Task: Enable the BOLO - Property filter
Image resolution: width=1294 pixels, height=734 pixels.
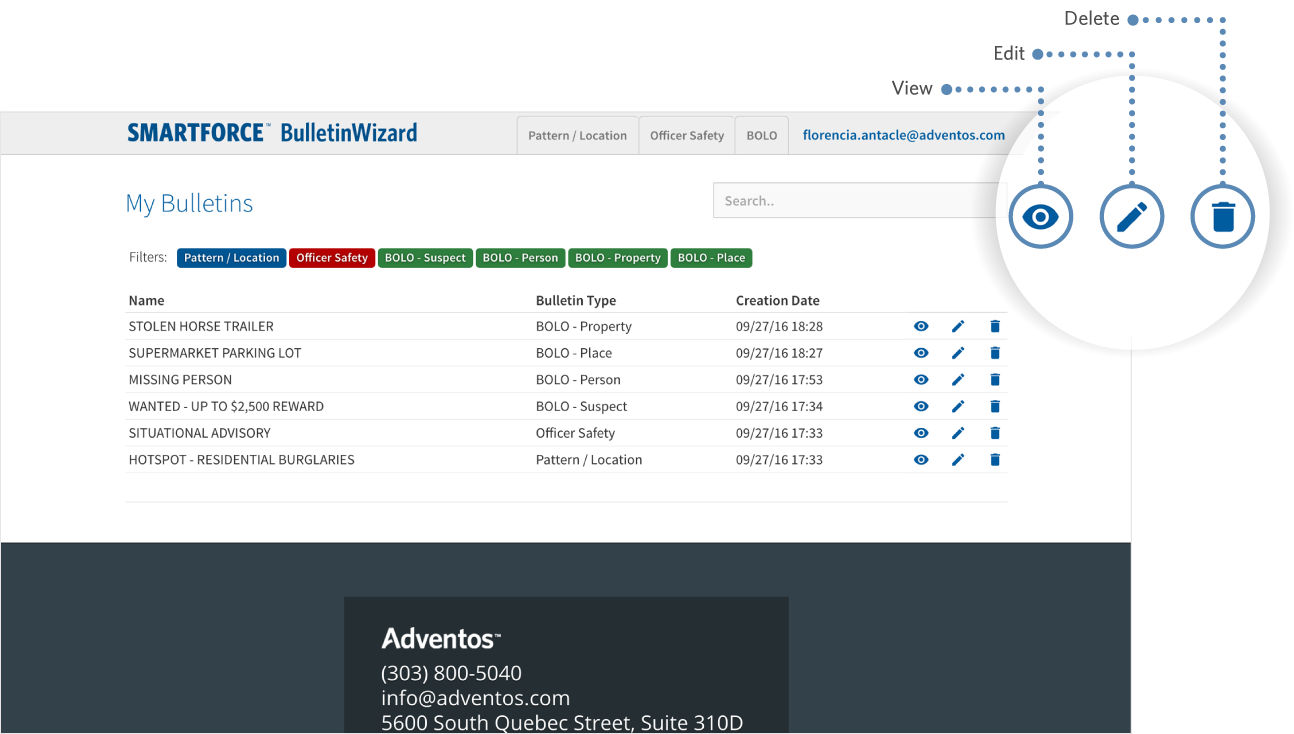Action: (x=617, y=258)
